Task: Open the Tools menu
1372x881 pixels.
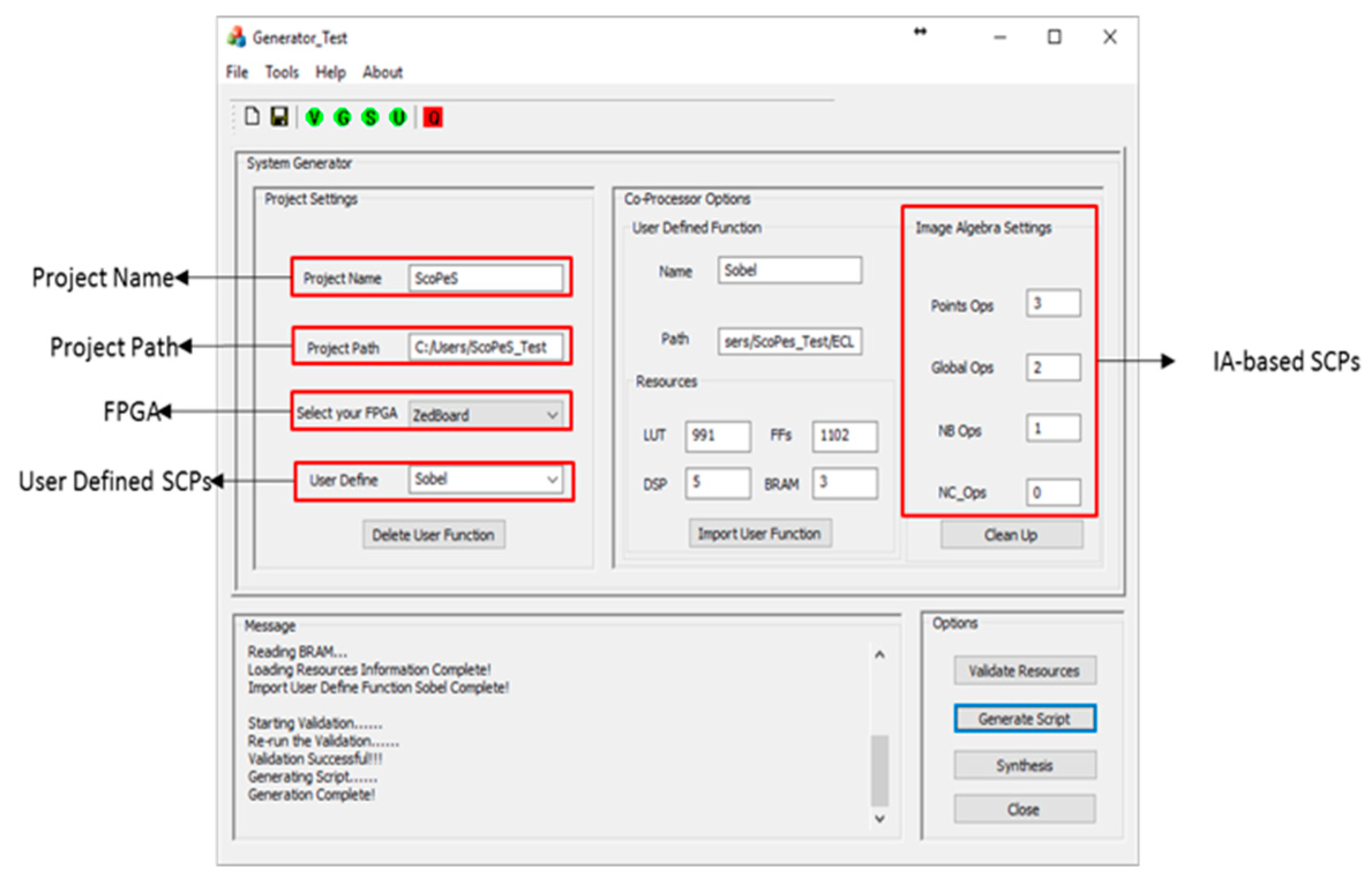Action: 282,72
